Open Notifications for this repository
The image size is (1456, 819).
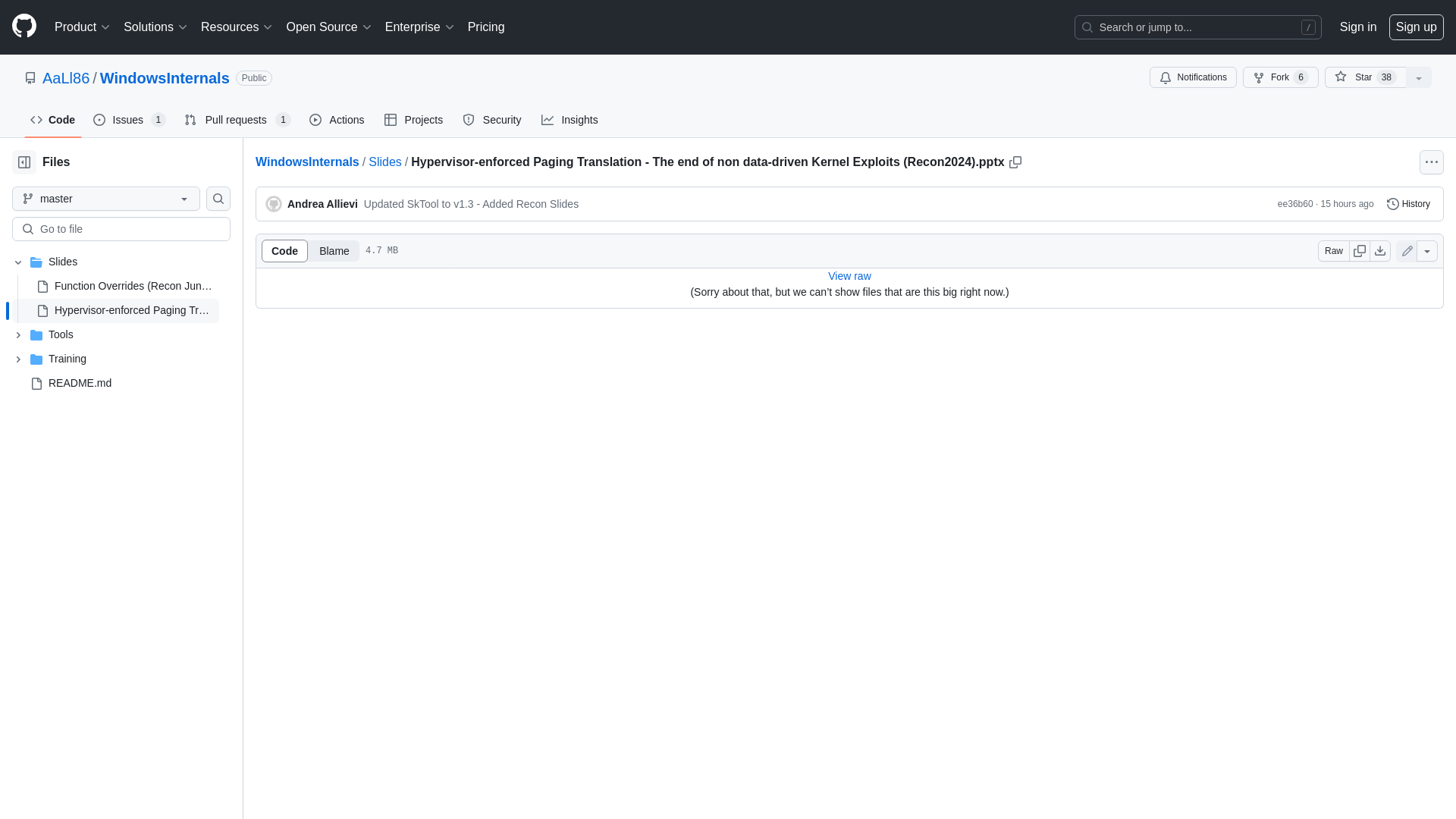click(x=1193, y=77)
